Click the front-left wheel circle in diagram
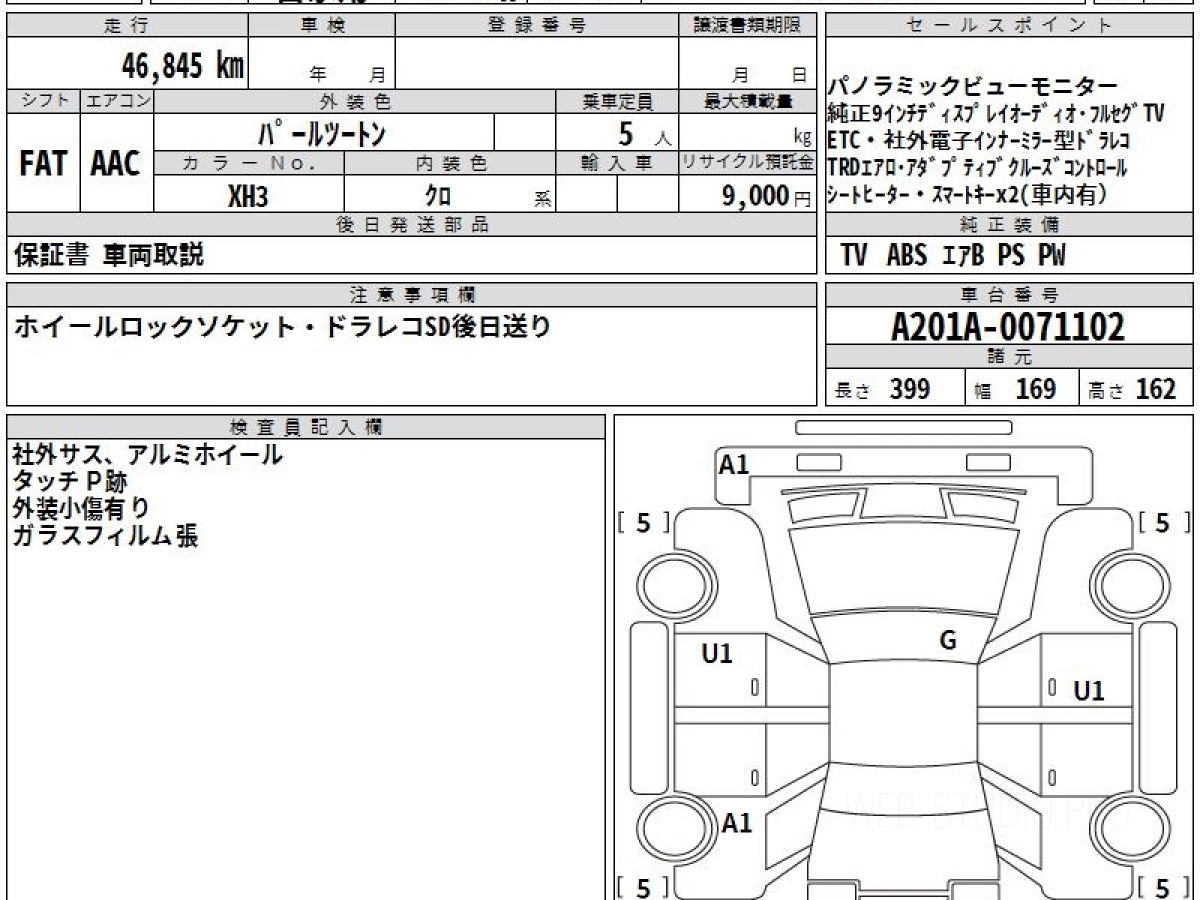The height and width of the screenshot is (900, 1200). point(668,586)
